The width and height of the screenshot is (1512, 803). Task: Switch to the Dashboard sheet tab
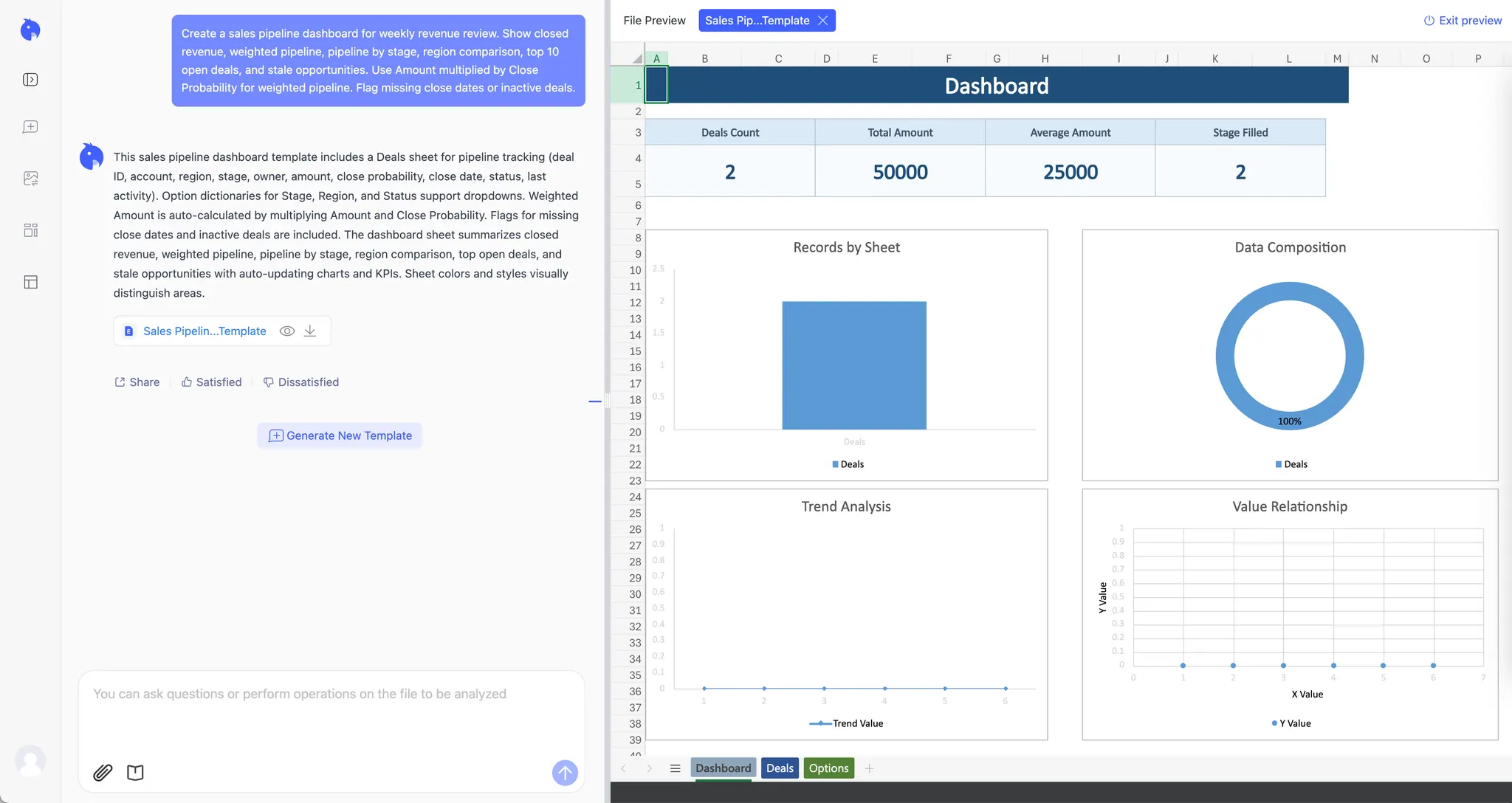pyautogui.click(x=723, y=768)
